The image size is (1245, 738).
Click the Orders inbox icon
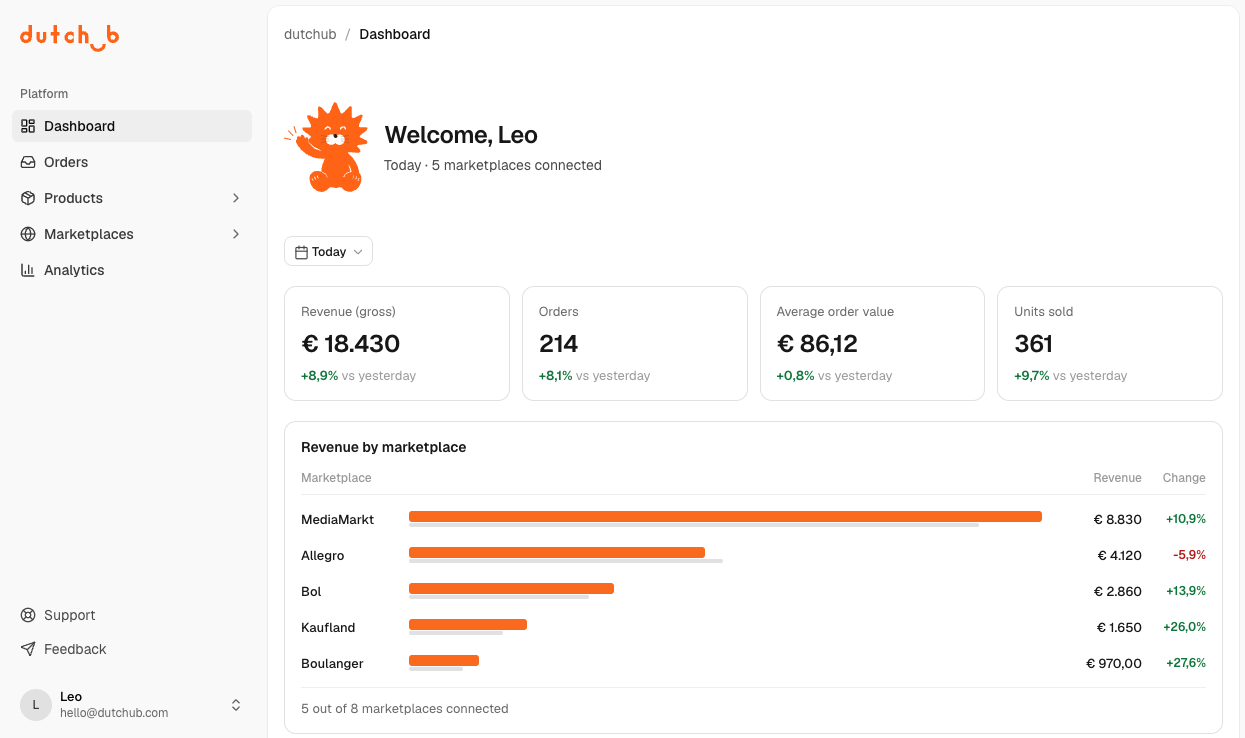click(x=28, y=162)
